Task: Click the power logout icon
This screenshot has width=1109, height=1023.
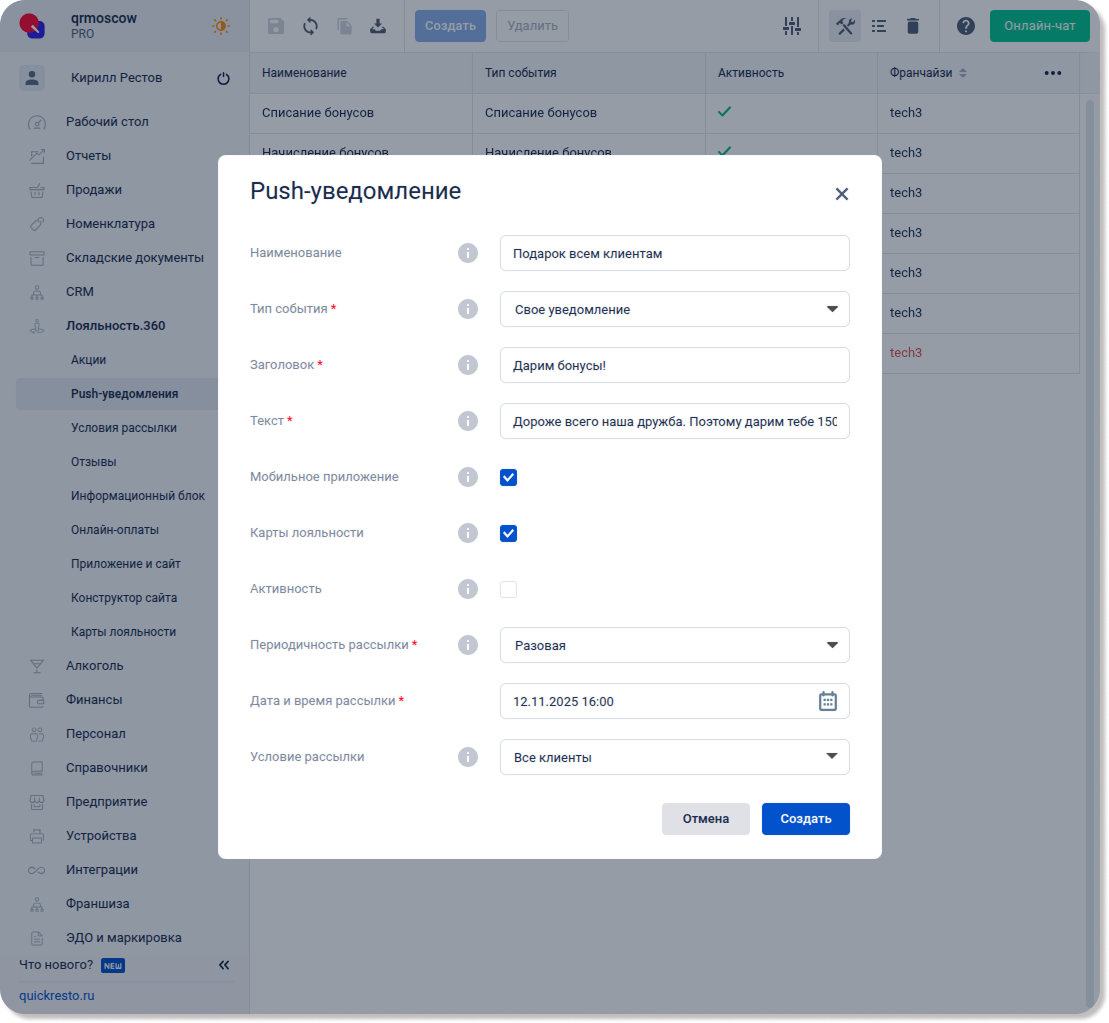Action: 223,78
